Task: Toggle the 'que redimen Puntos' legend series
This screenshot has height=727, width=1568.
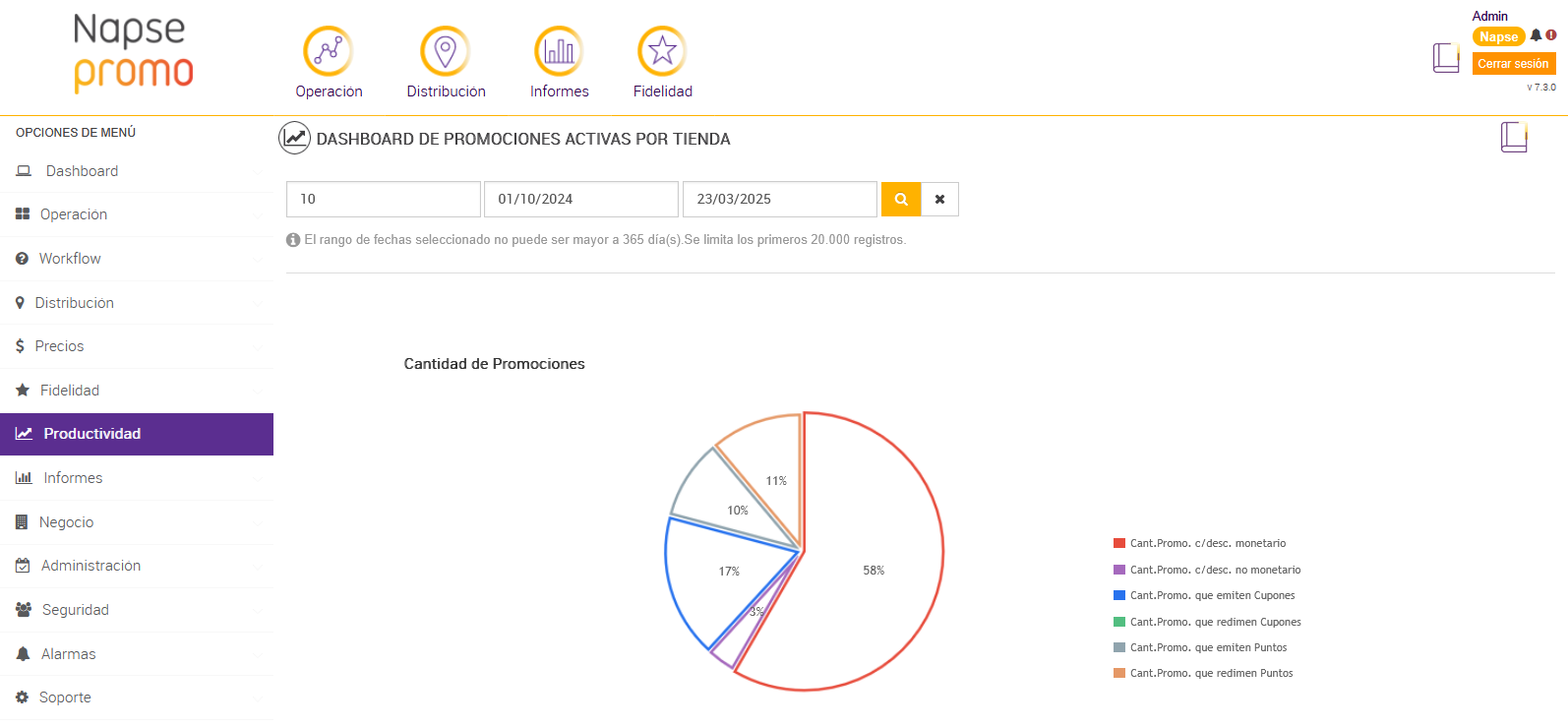Action: [1211, 673]
